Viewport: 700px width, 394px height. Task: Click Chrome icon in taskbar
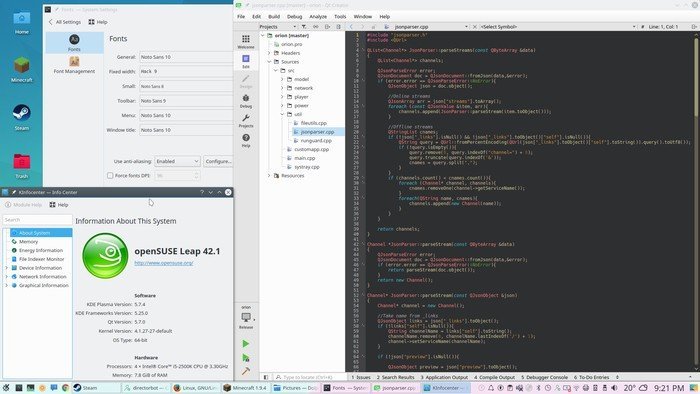tap(65, 388)
